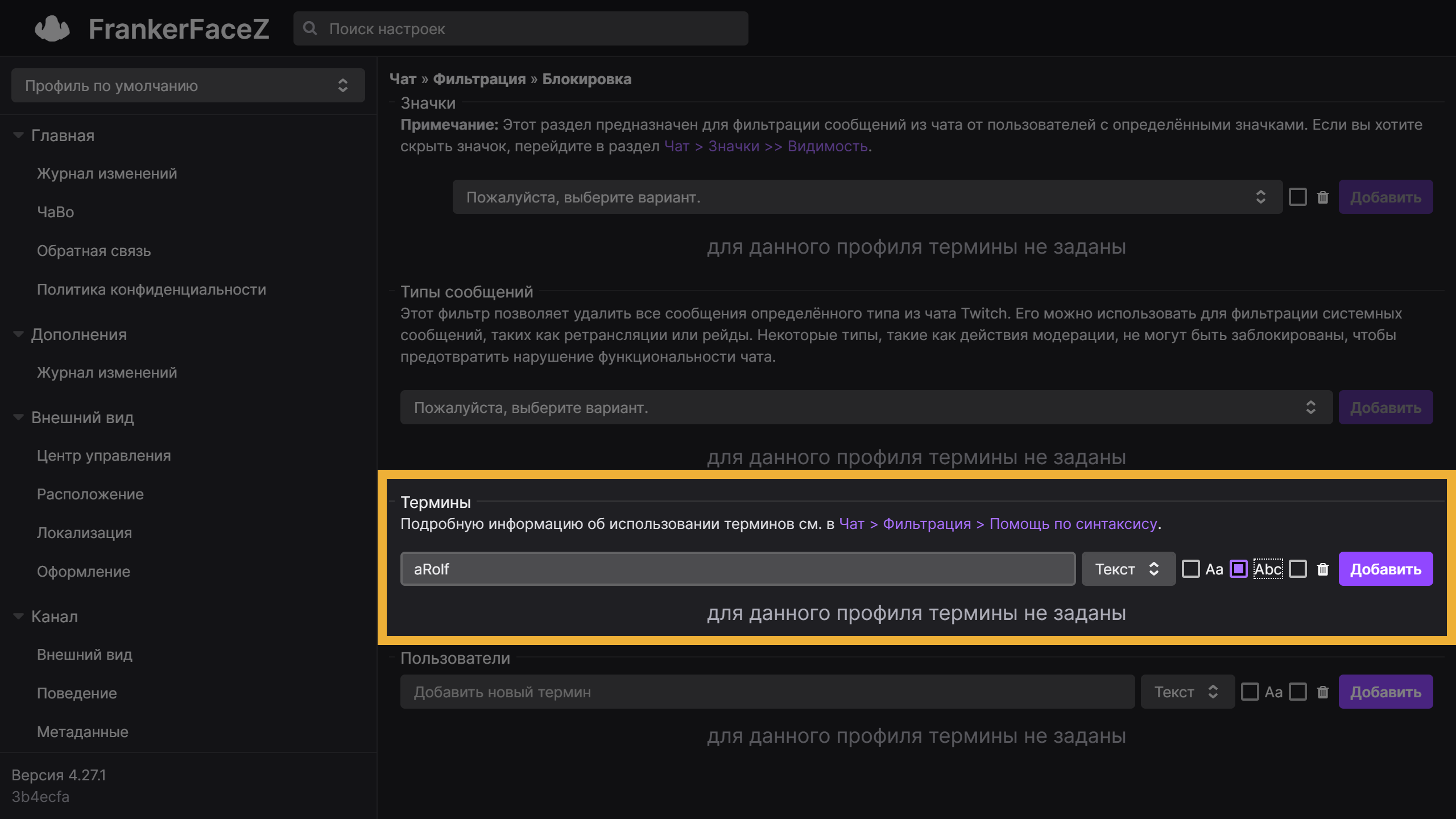
Task: Open the Типы сообщений variant dropdown
Action: point(866,408)
